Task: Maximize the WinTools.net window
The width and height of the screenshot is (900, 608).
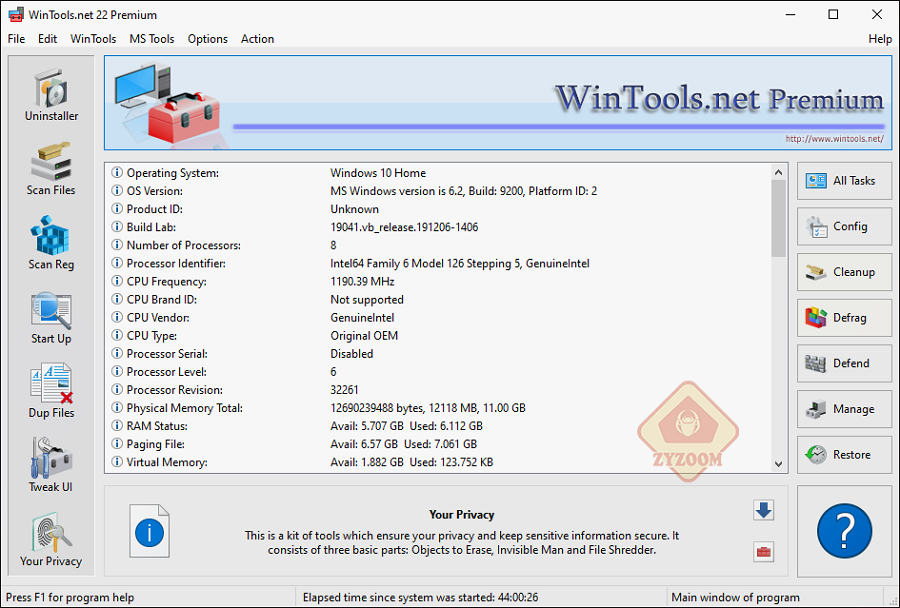Action: [x=833, y=14]
